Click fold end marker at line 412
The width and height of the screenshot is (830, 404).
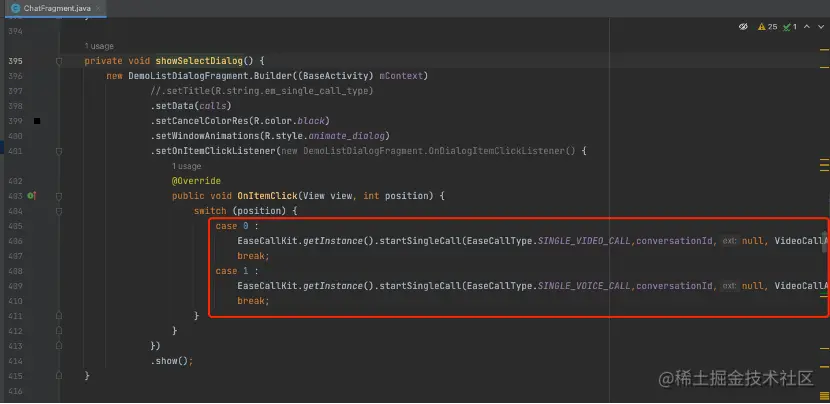[x=59, y=330]
